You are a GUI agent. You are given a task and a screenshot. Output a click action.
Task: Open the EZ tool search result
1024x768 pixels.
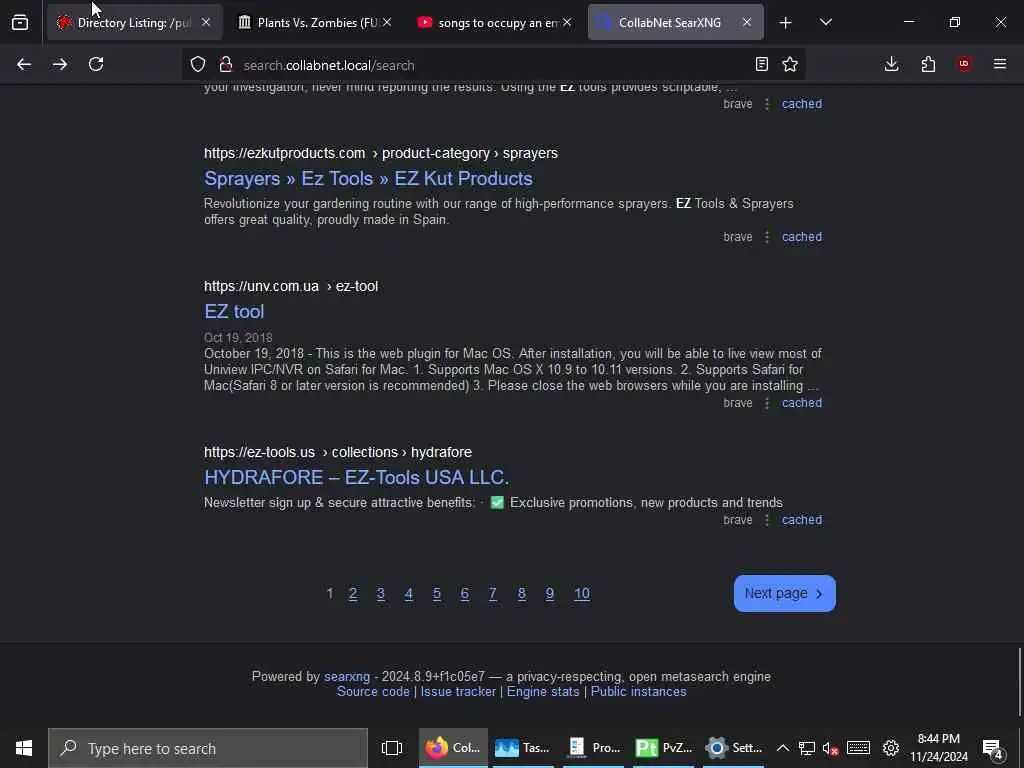pos(234,312)
